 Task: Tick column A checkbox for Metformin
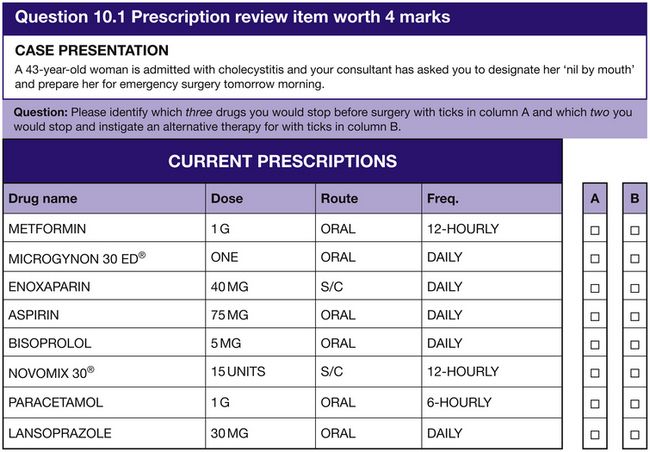coord(595,229)
